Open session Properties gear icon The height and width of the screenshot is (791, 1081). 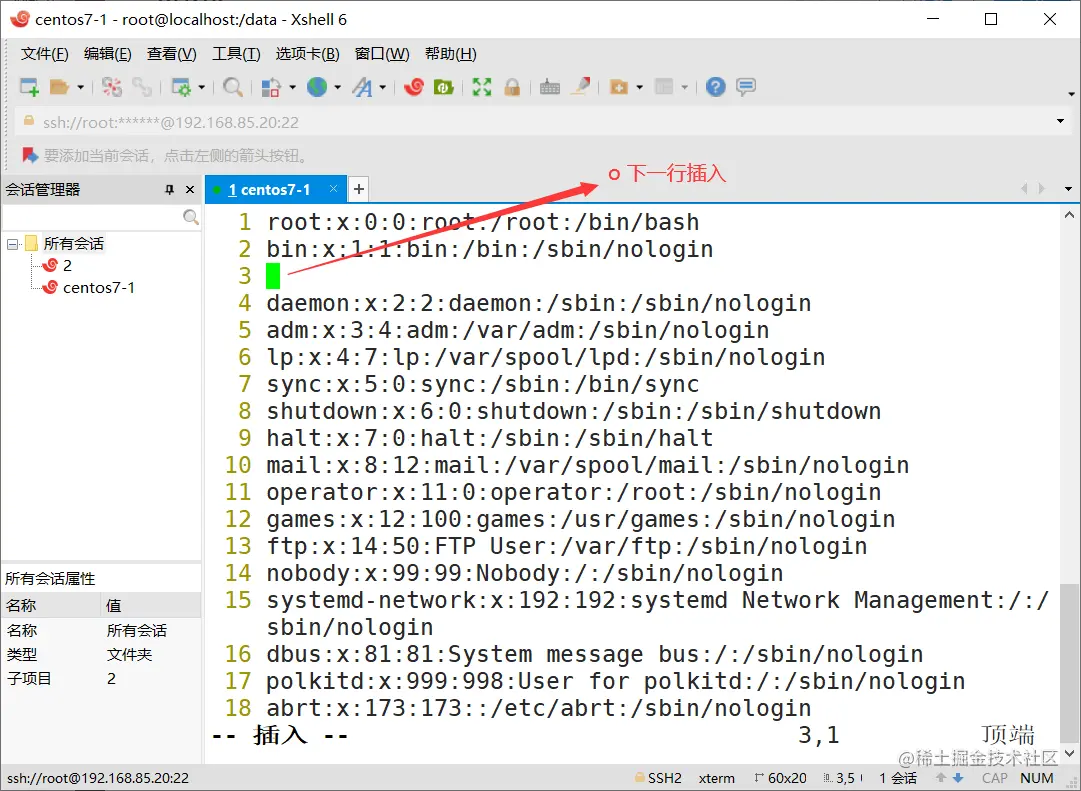(x=181, y=87)
